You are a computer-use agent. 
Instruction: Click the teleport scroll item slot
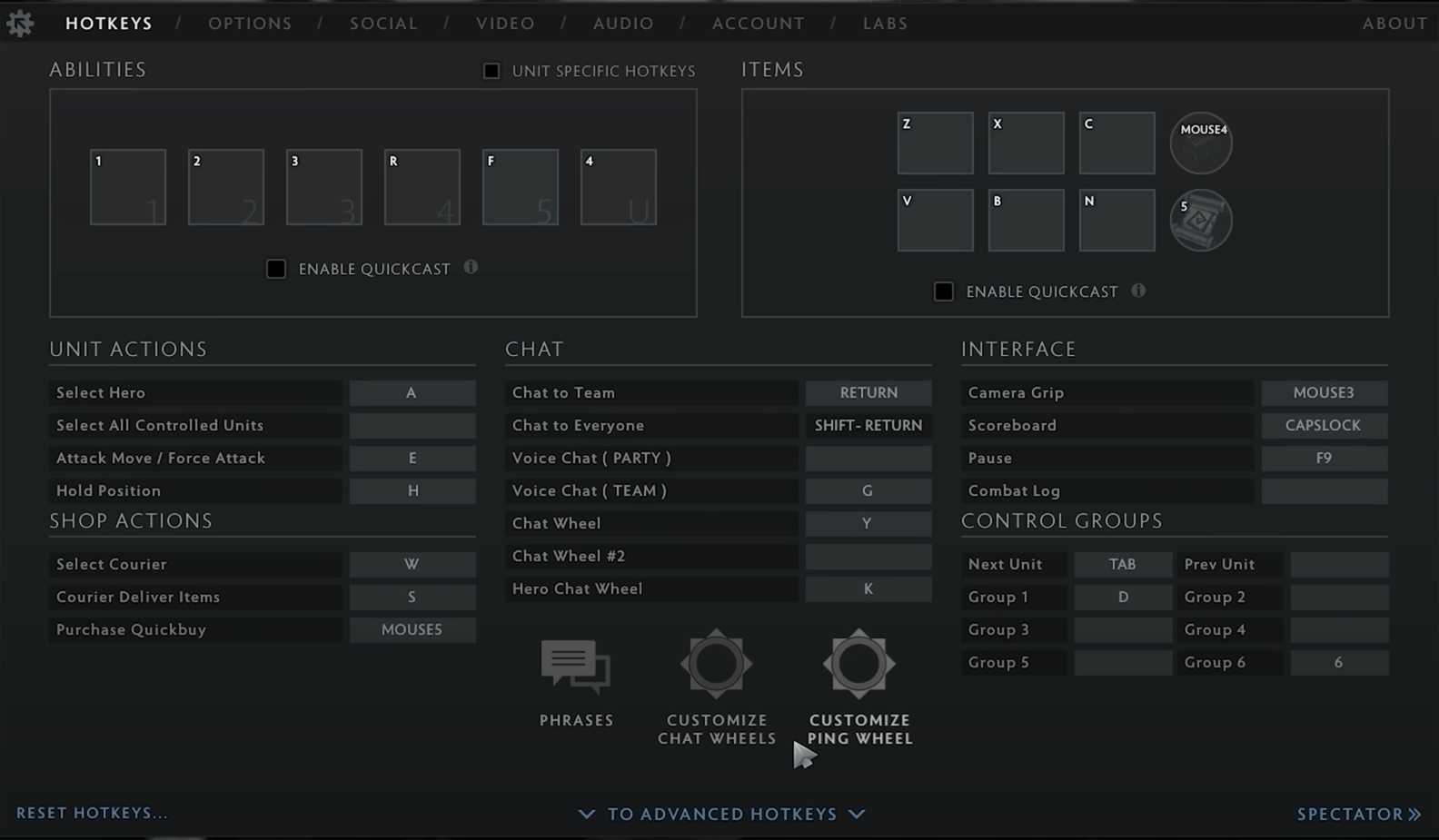tap(1200, 221)
